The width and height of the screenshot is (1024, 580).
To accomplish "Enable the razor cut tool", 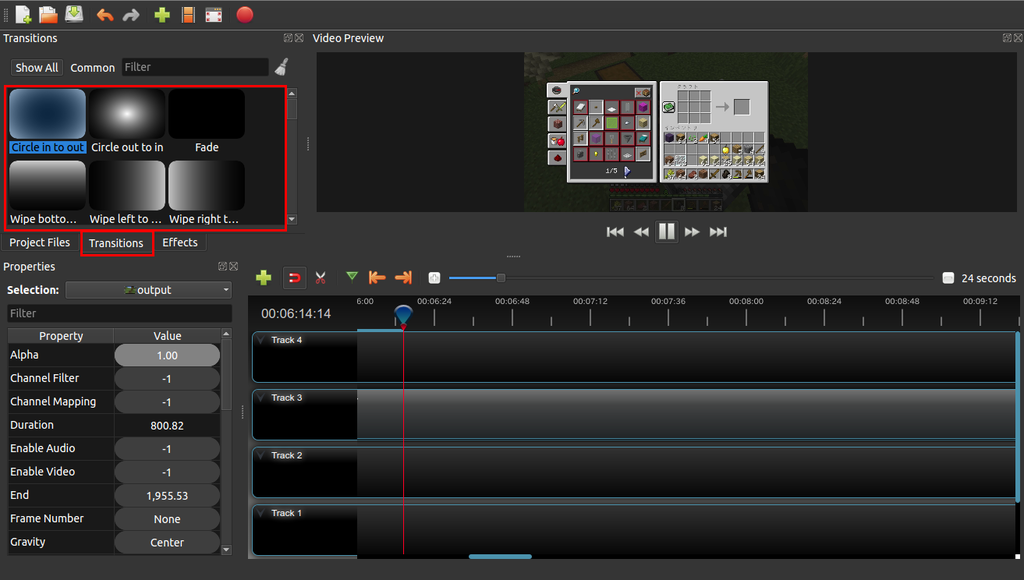I will [x=321, y=278].
